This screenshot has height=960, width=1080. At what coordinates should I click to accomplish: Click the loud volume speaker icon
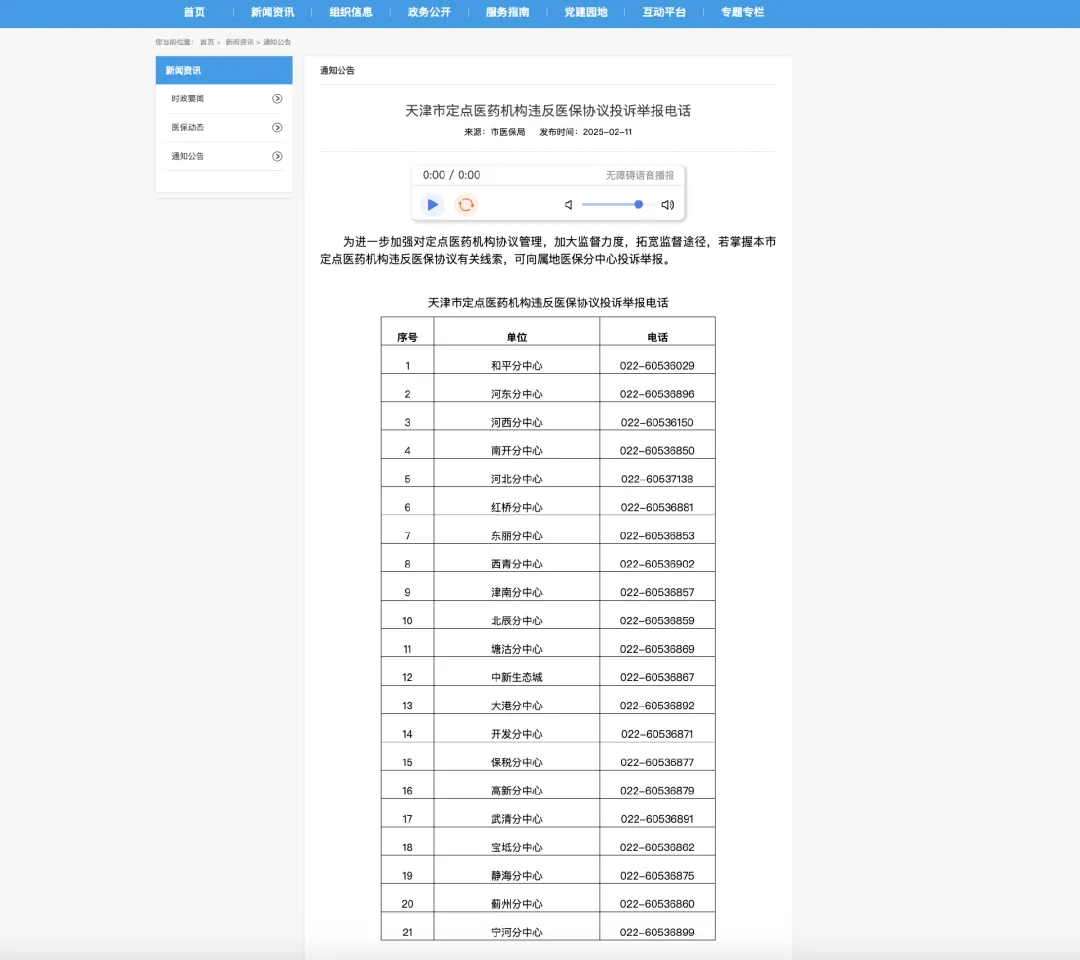click(667, 205)
